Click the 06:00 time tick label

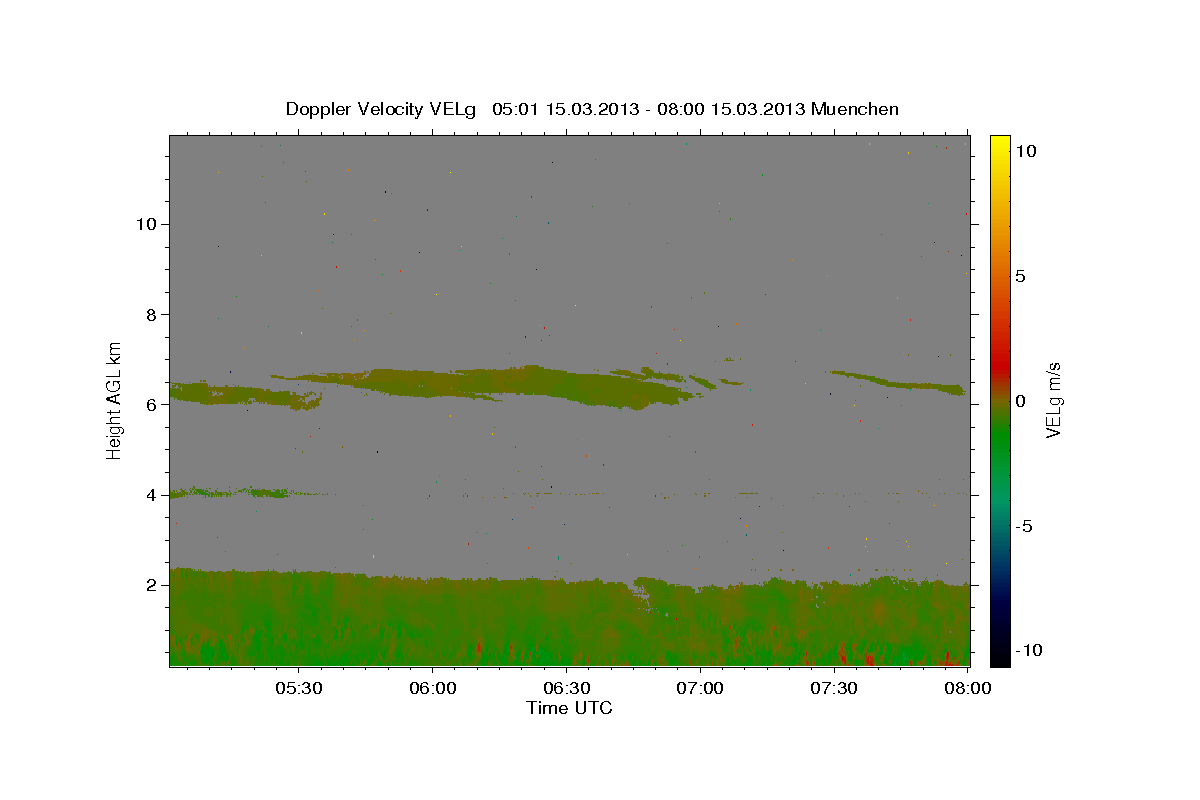[432, 689]
